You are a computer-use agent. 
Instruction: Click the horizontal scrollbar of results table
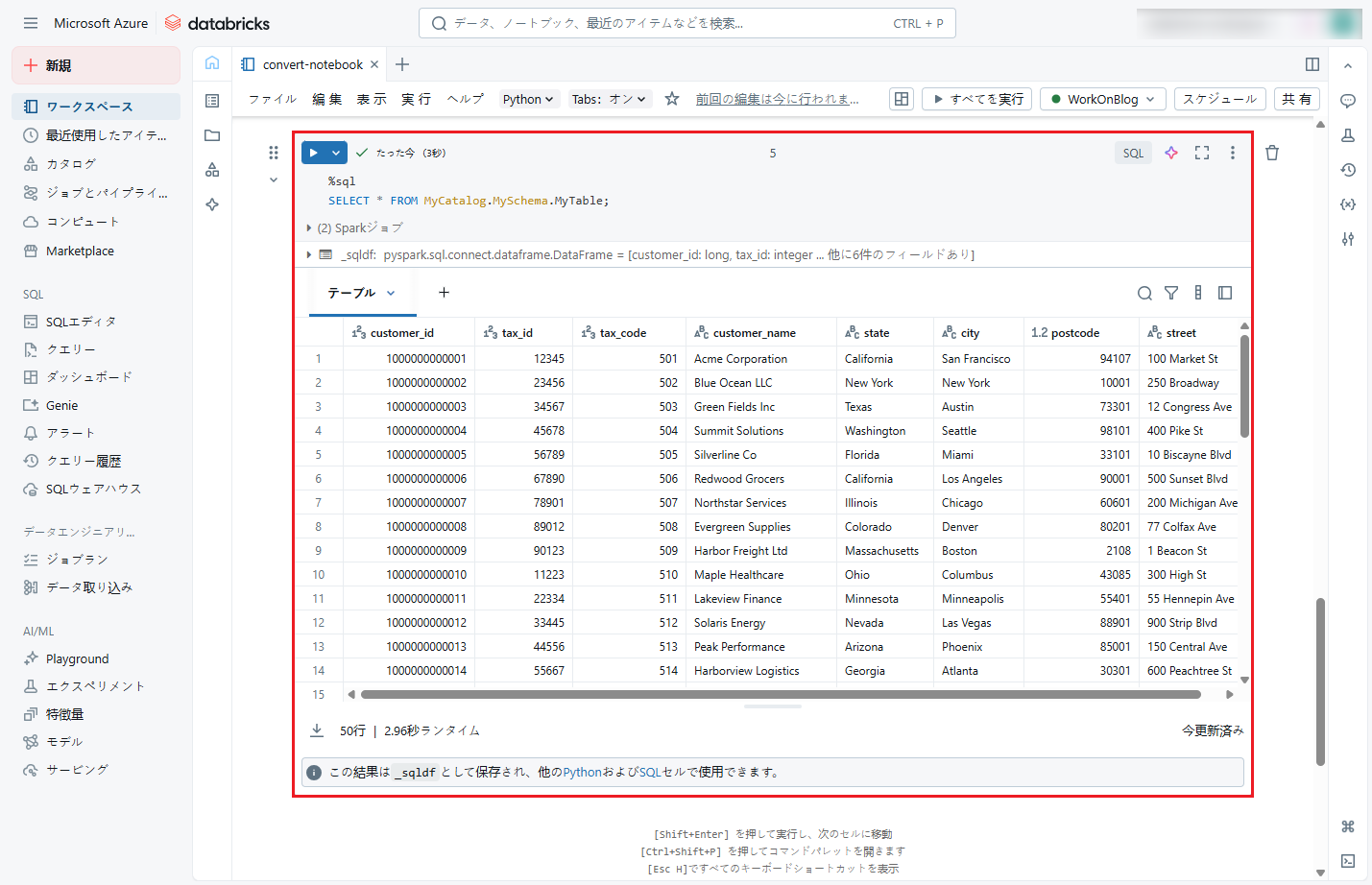tap(780, 694)
